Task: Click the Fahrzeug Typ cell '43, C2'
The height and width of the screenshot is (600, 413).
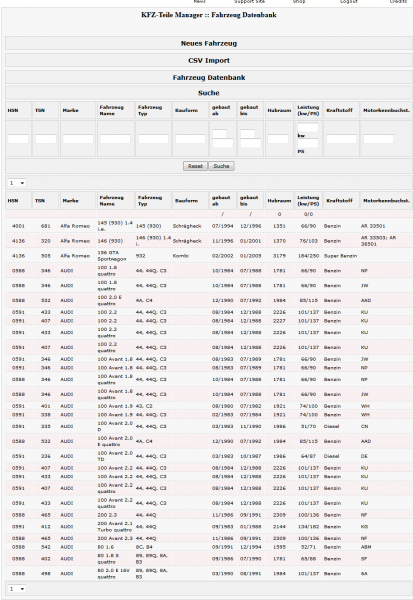Action: click(145, 406)
